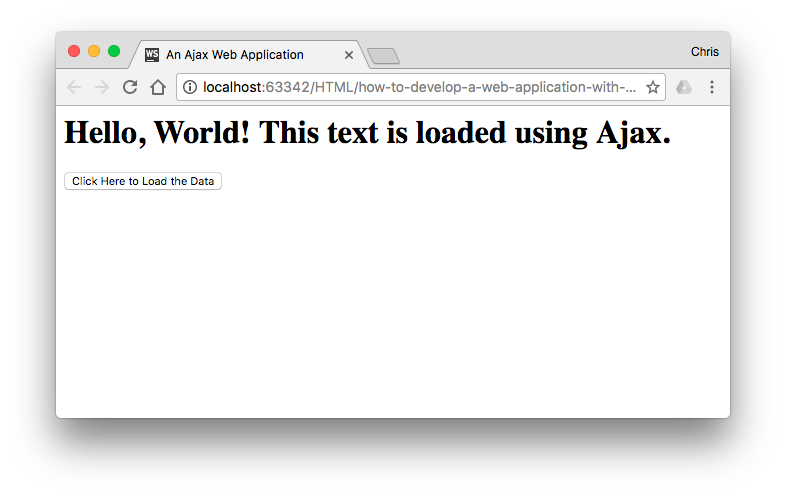
Task: Bookmark this page with the star icon
Action: pyautogui.click(x=653, y=87)
